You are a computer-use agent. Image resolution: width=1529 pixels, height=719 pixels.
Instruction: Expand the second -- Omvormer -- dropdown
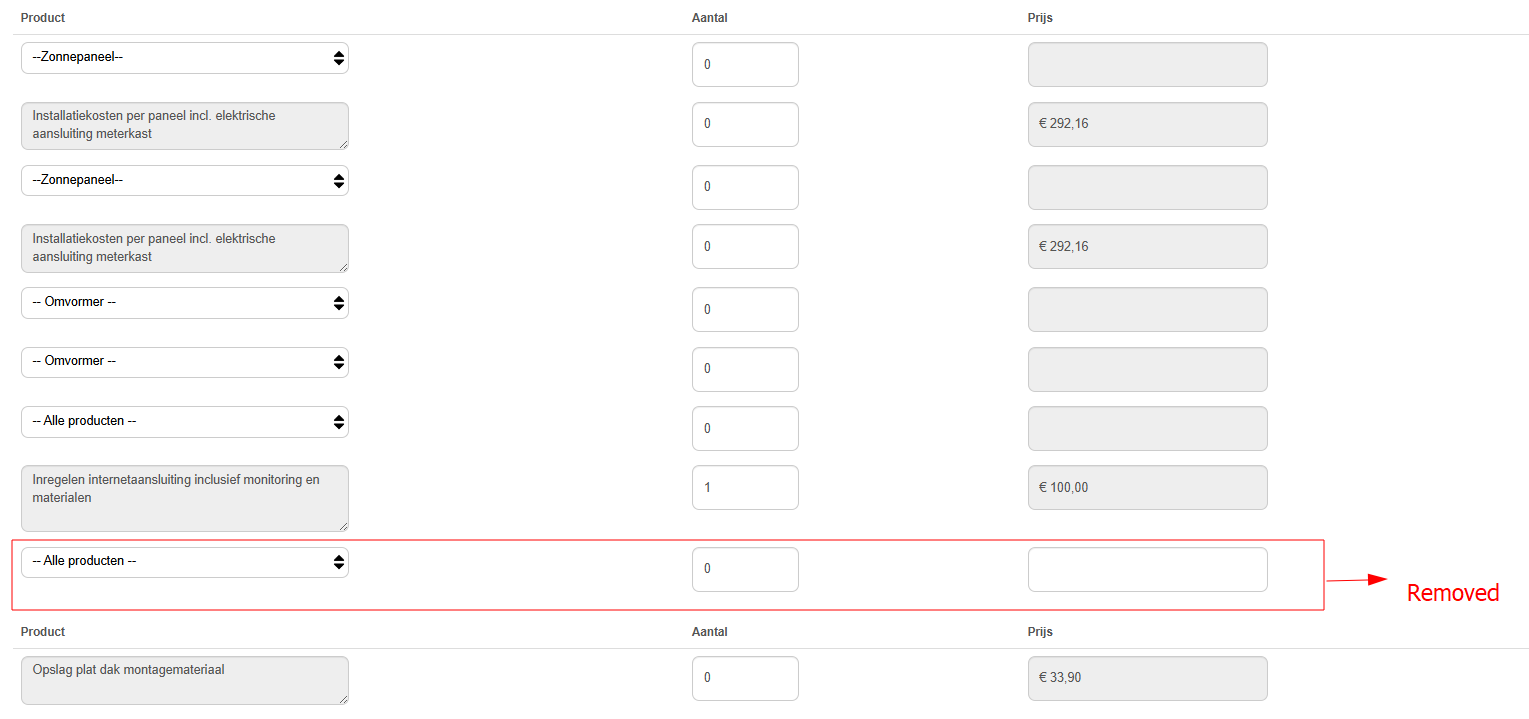point(184,362)
